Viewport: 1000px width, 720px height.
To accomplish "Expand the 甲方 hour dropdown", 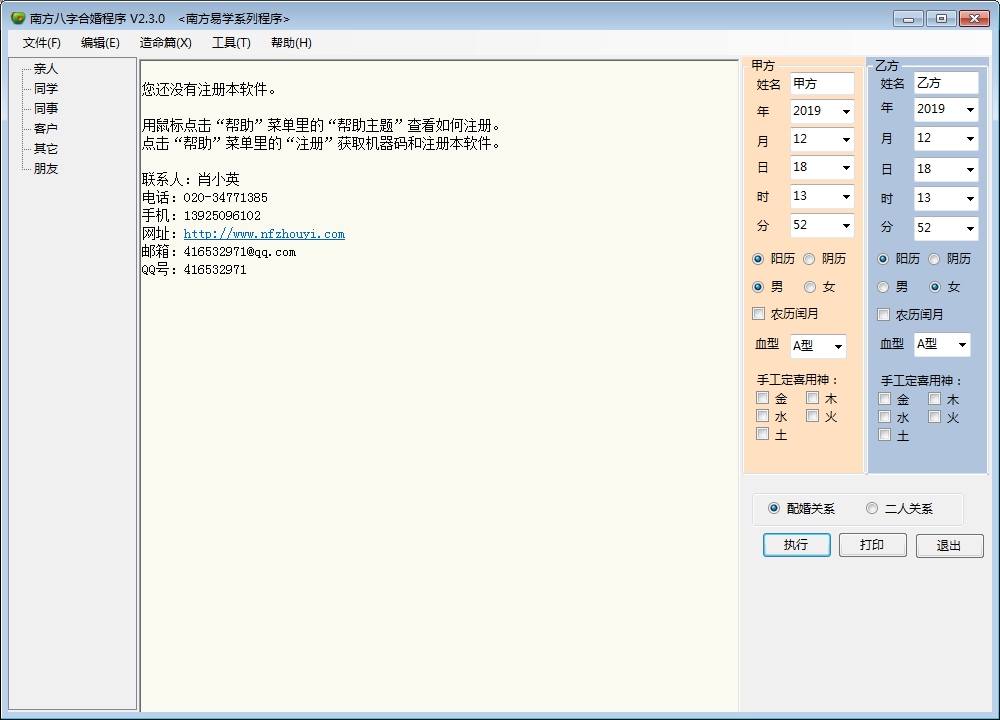I will point(846,196).
